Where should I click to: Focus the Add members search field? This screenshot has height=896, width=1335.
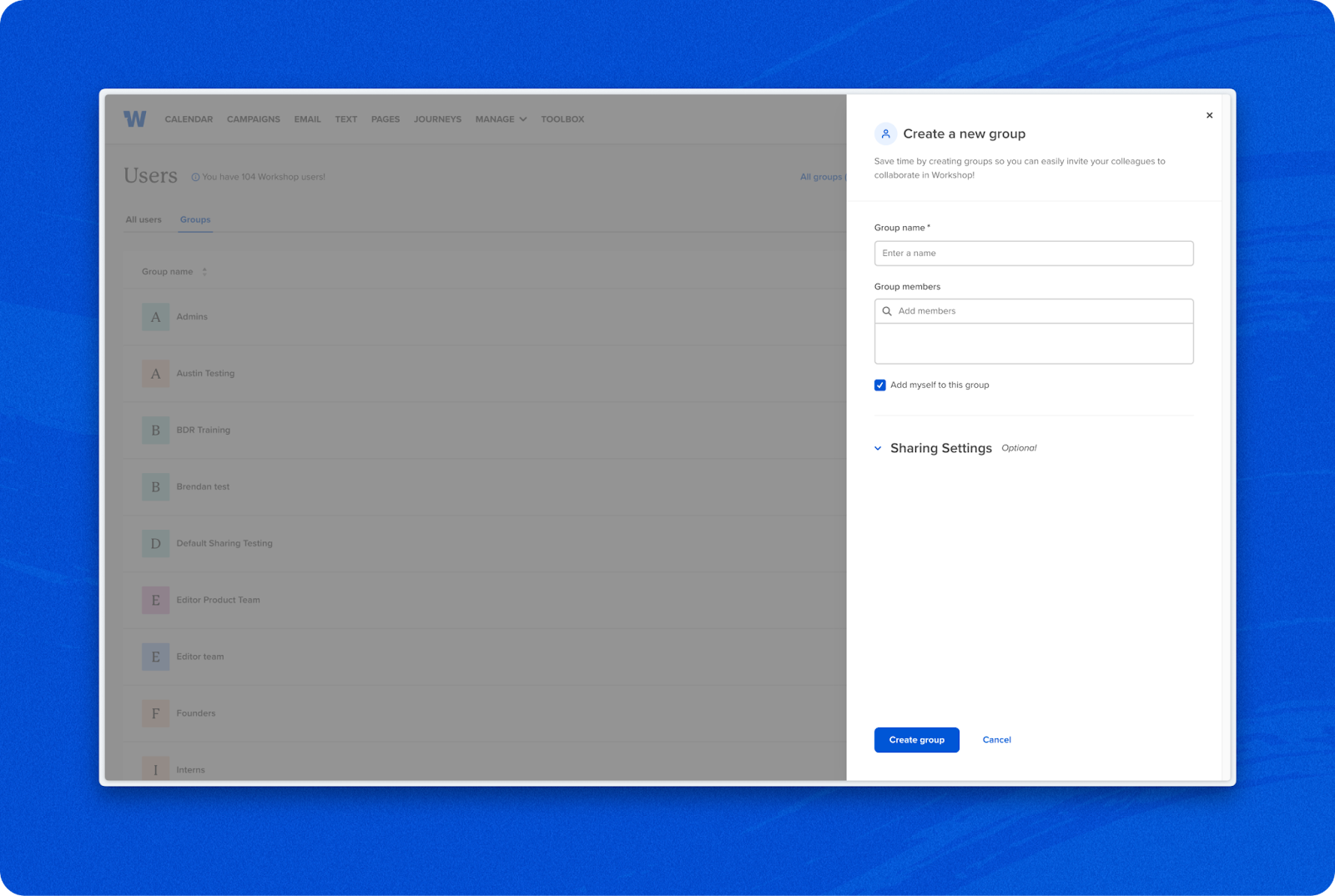1034,311
